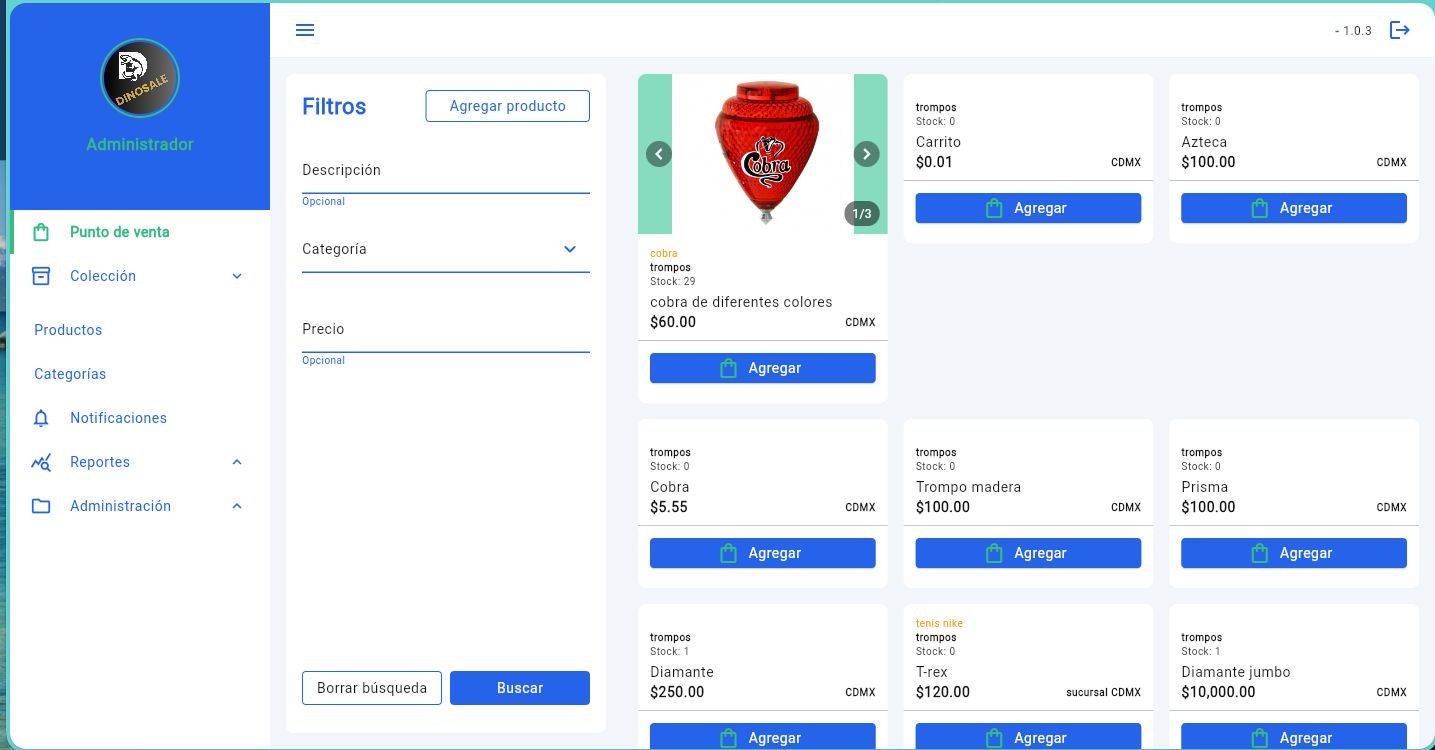The image size is (1435, 750).
Task: Add Diamante $250.00 product to cart
Action: click(x=763, y=737)
